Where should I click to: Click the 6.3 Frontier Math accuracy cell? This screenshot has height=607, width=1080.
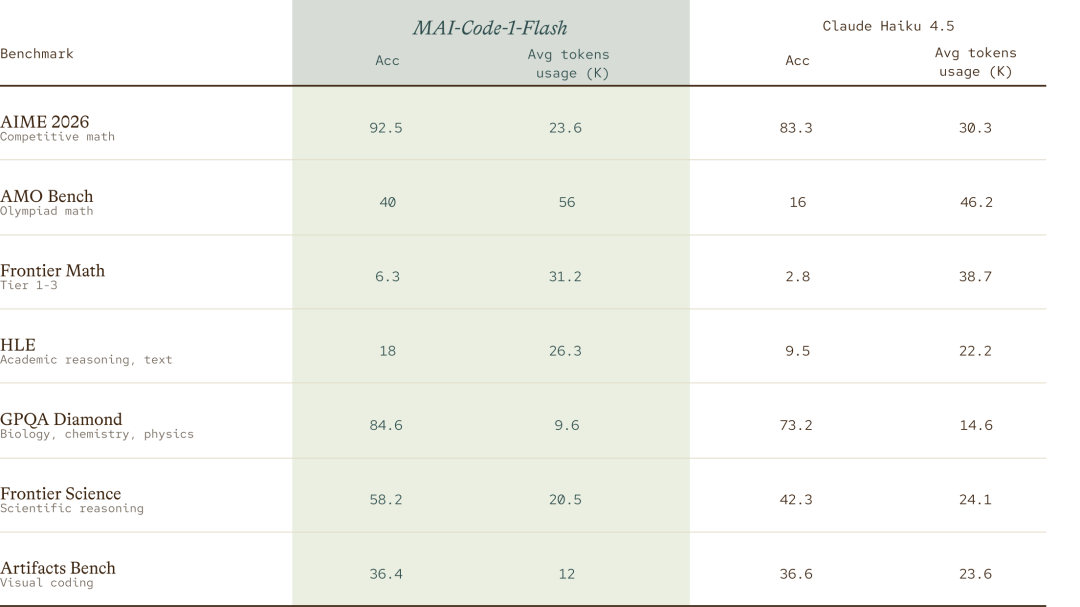click(x=387, y=277)
